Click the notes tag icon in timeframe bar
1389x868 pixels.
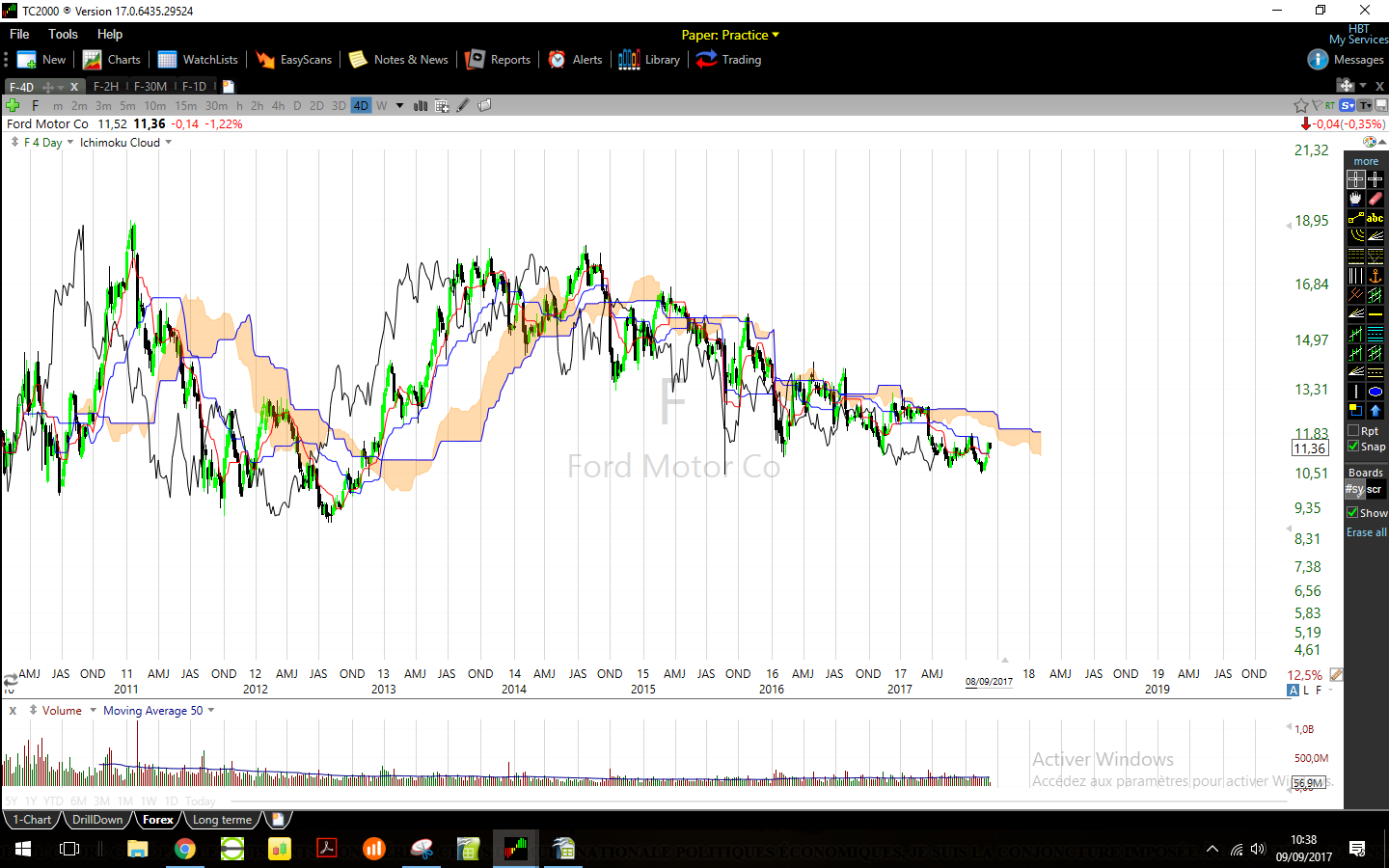[x=484, y=106]
